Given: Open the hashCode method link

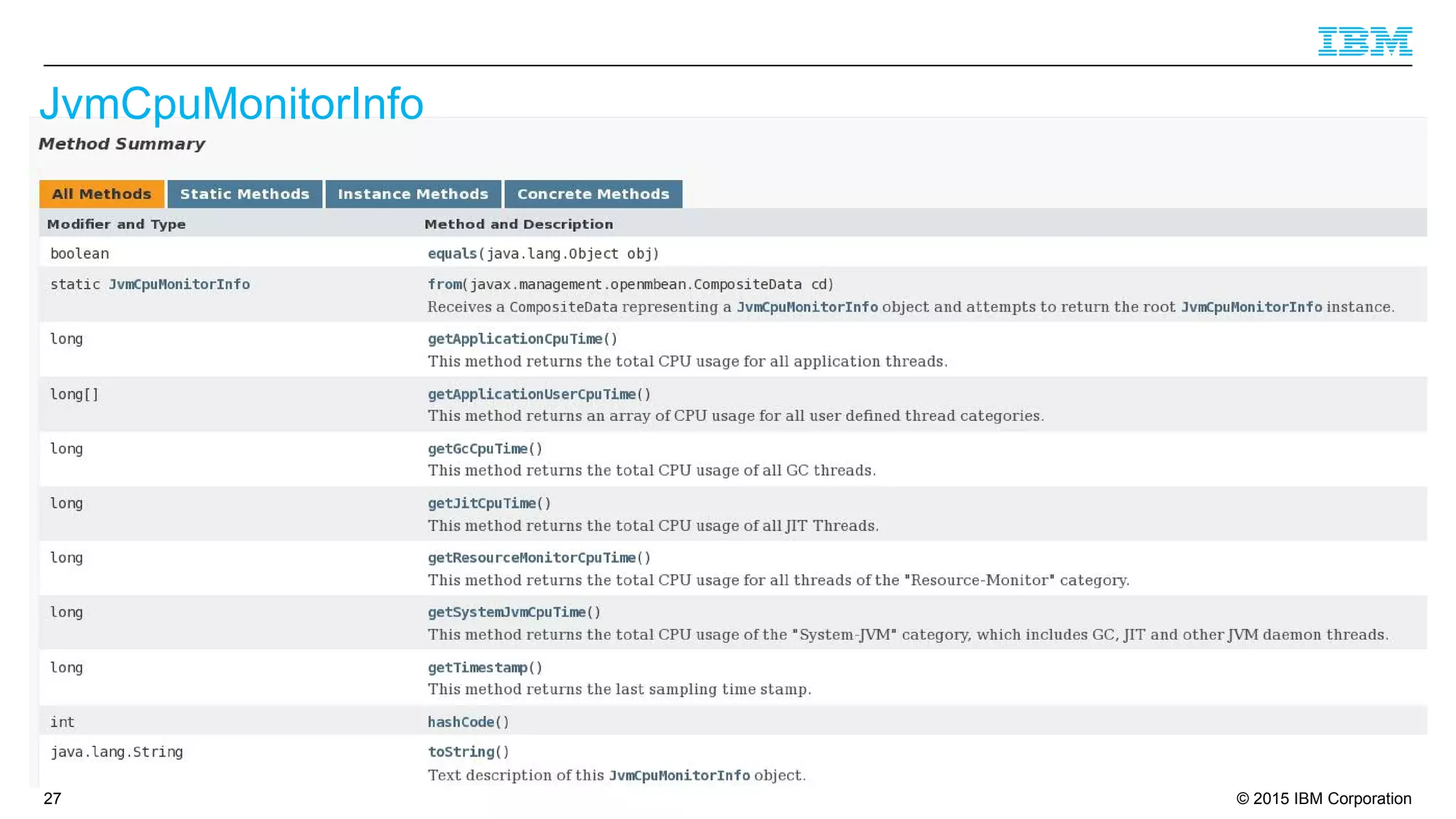Looking at the screenshot, I should pos(461,722).
